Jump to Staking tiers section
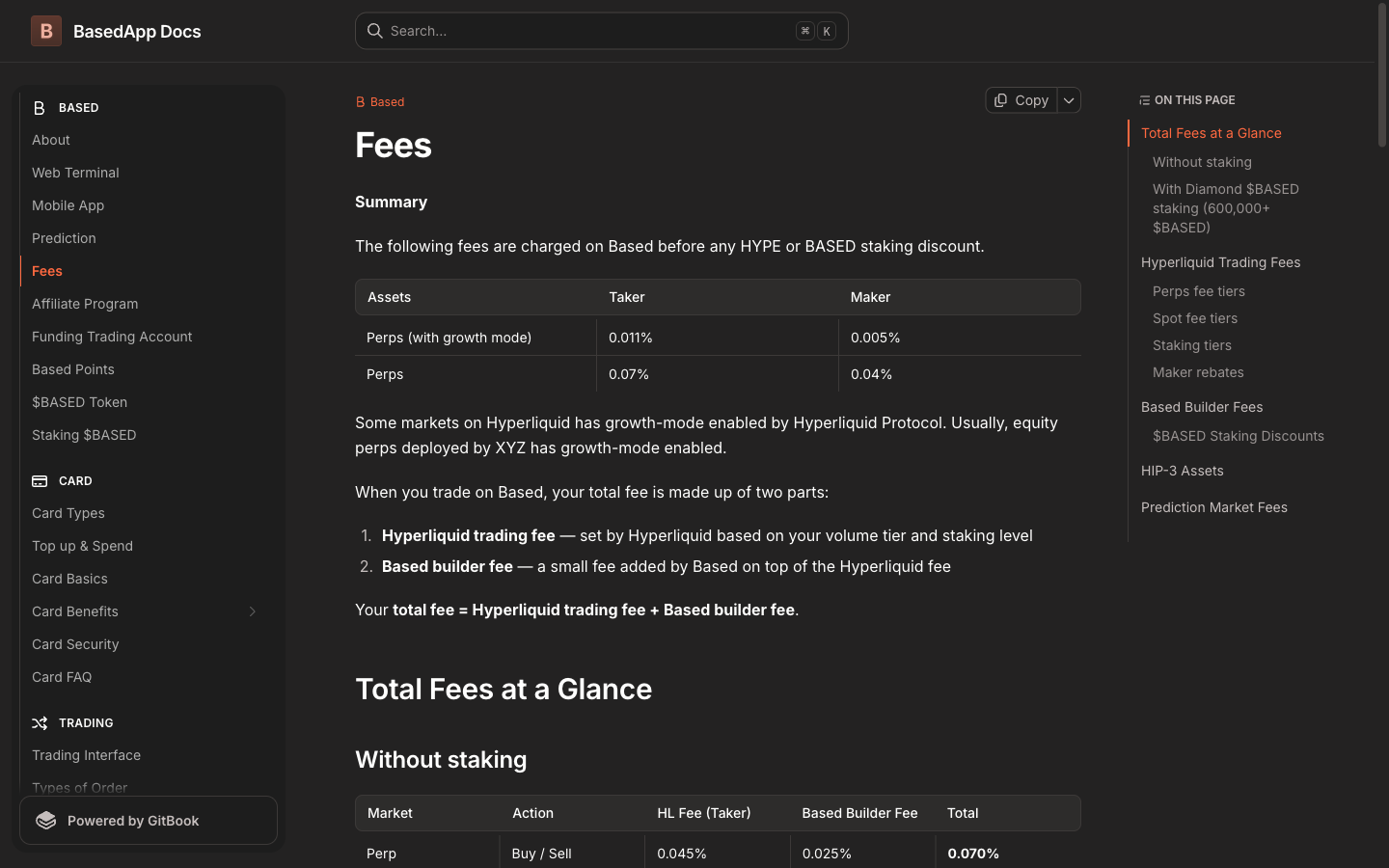The height and width of the screenshot is (868, 1389). [1191, 345]
